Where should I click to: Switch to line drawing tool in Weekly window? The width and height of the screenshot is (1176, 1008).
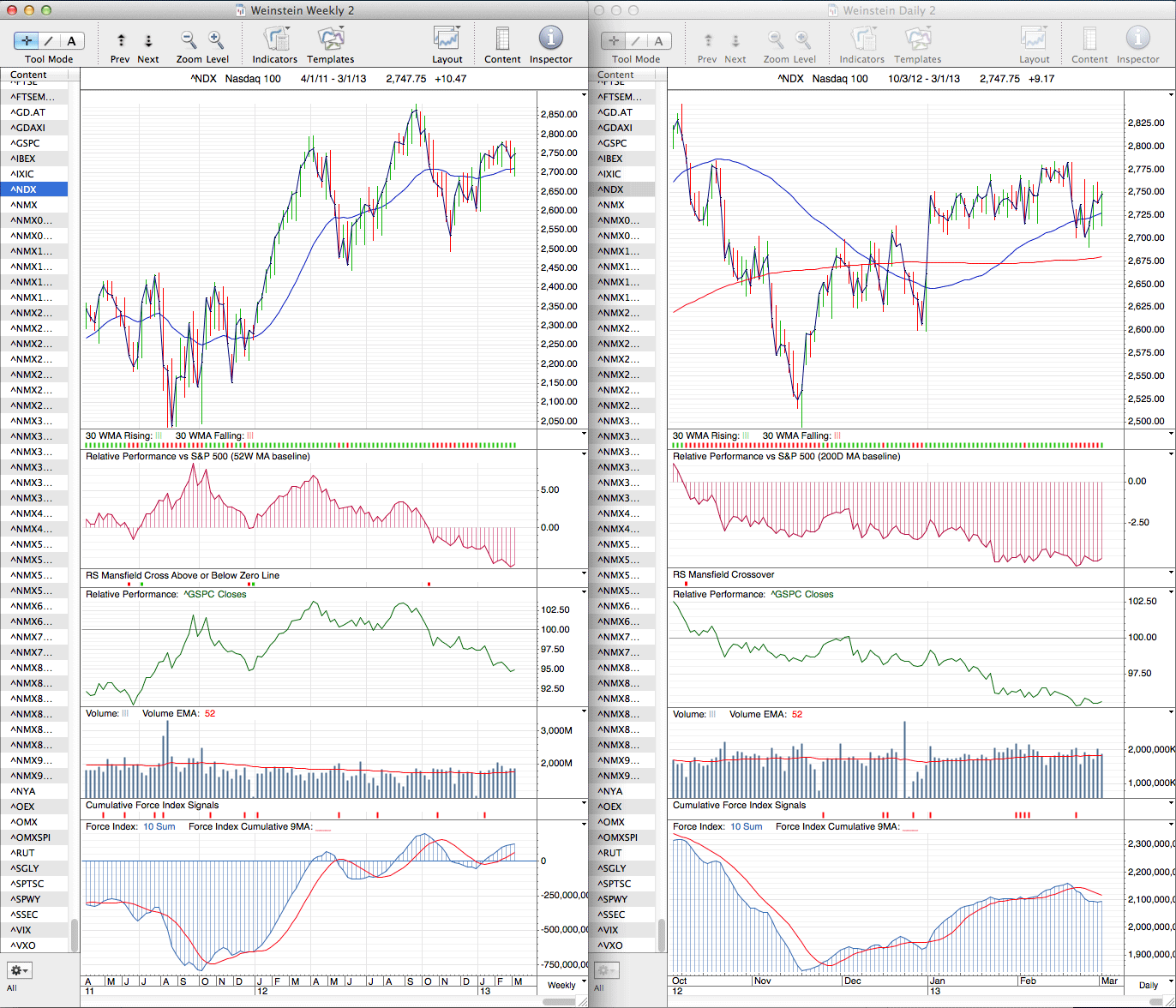pos(49,40)
